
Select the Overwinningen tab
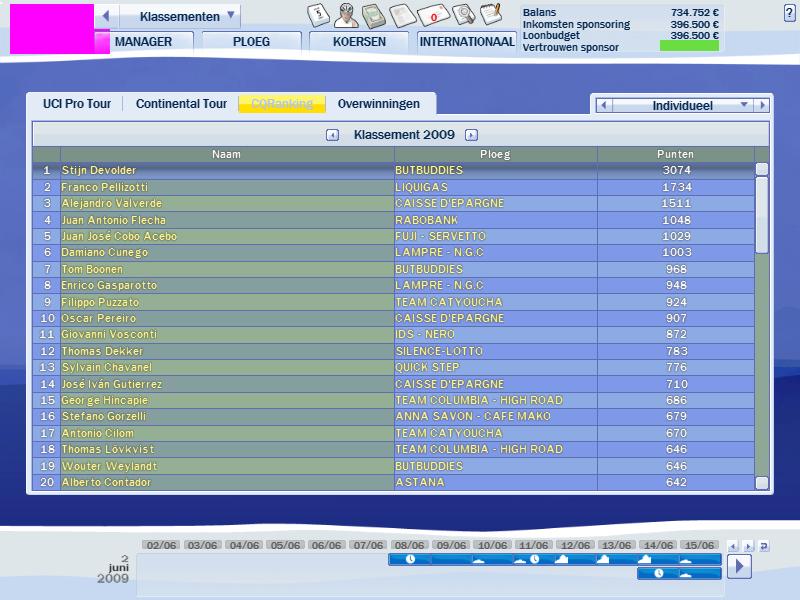point(379,104)
